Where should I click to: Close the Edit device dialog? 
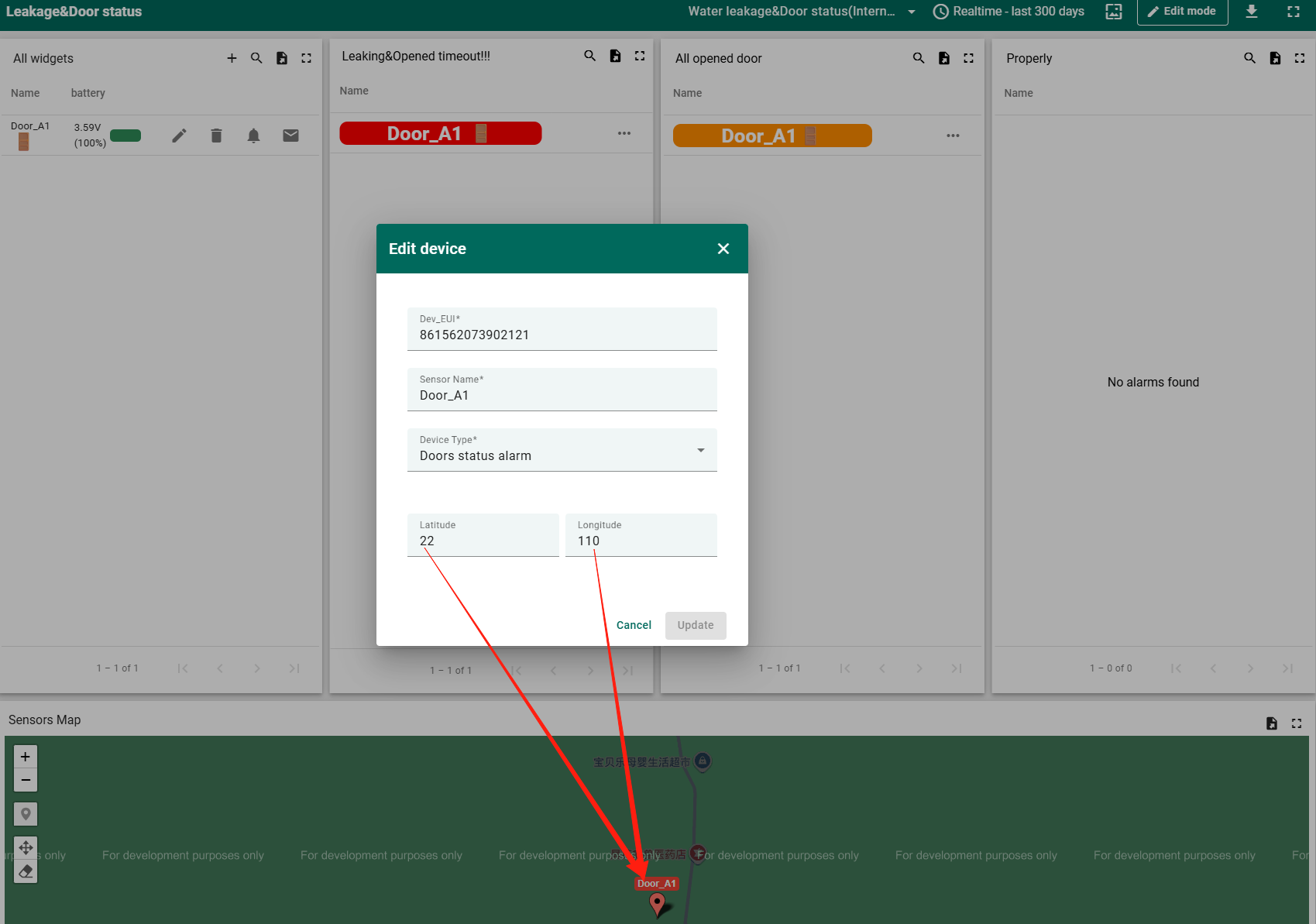tap(723, 249)
